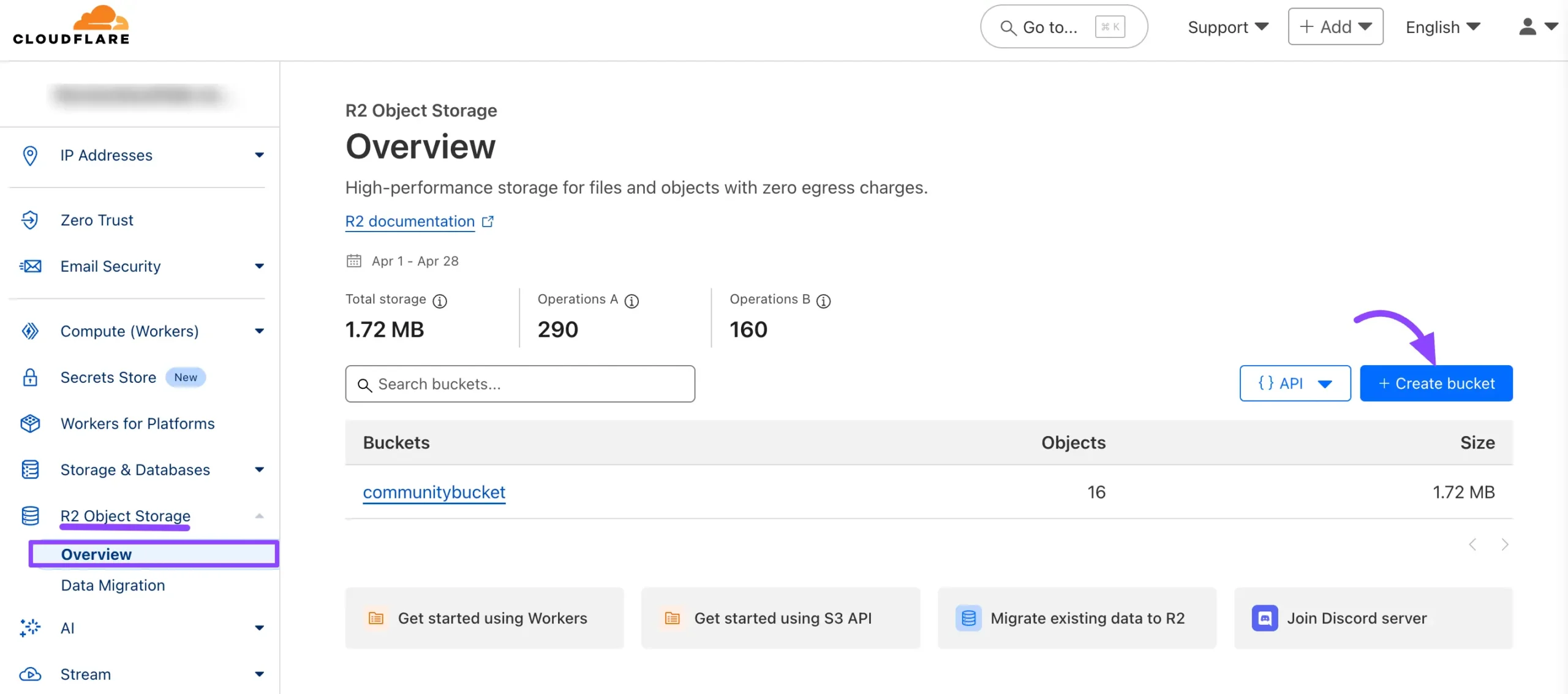
Task: Click Migrate existing data to R2 card
Action: pyautogui.click(x=1077, y=619)
